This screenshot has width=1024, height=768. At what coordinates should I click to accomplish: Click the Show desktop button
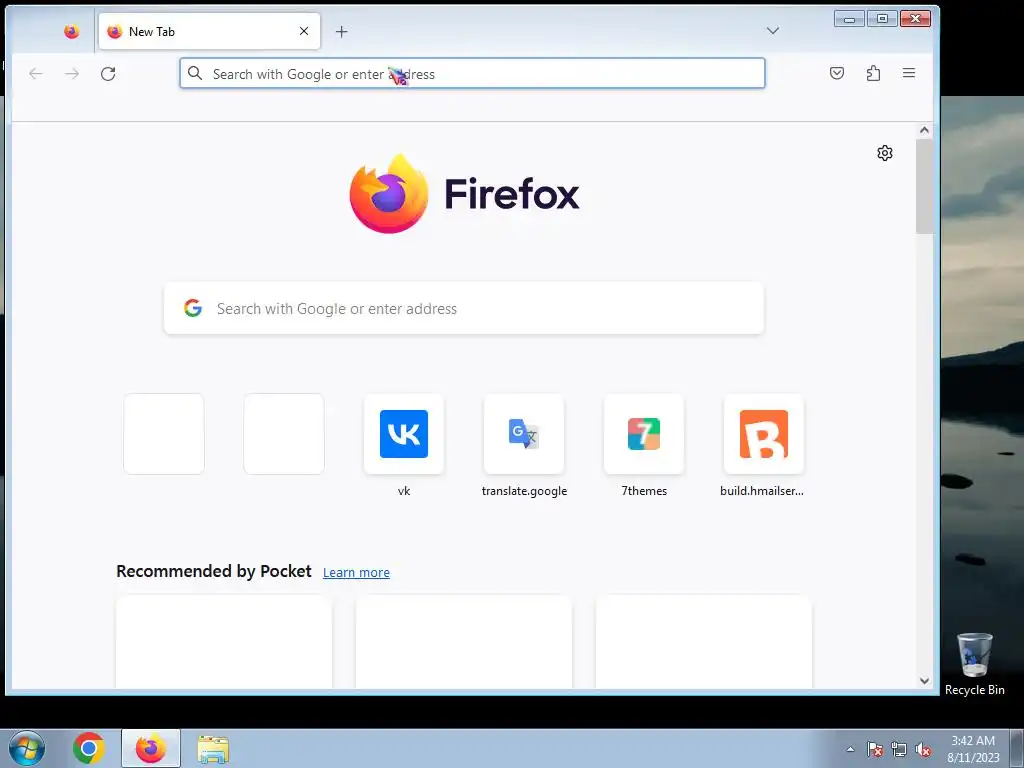pos(1017,748)
